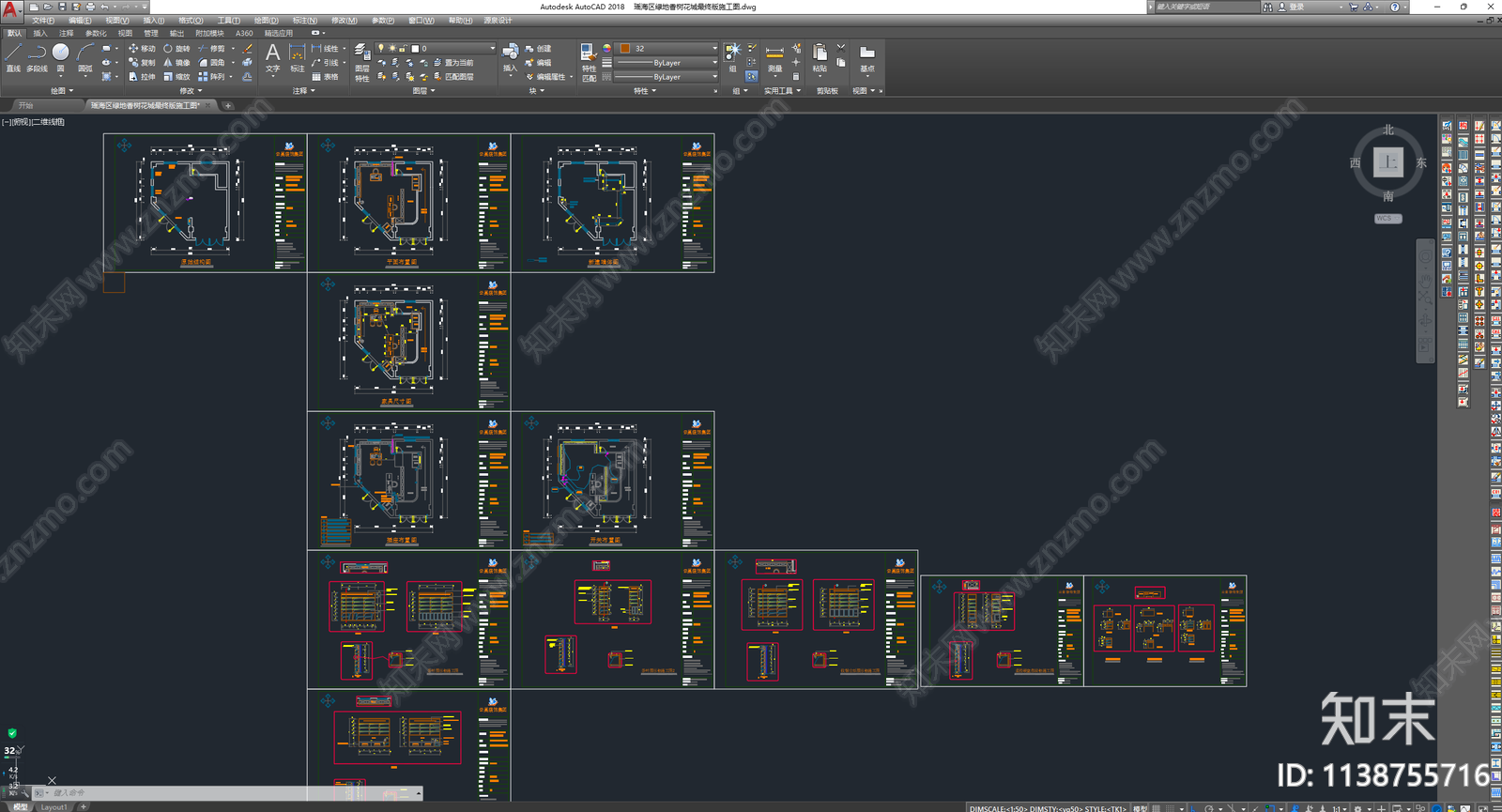Click the Print icon in quick access toolbar

coord(90,7)
